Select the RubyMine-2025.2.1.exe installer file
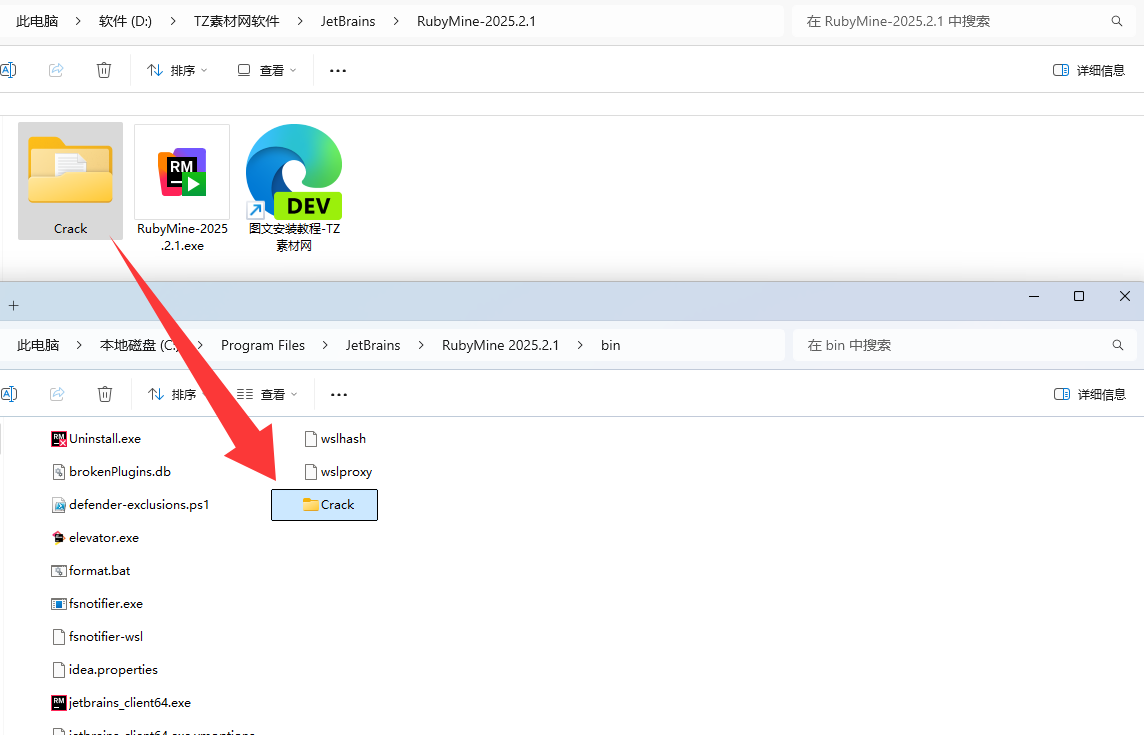 [x=182, y=189]
